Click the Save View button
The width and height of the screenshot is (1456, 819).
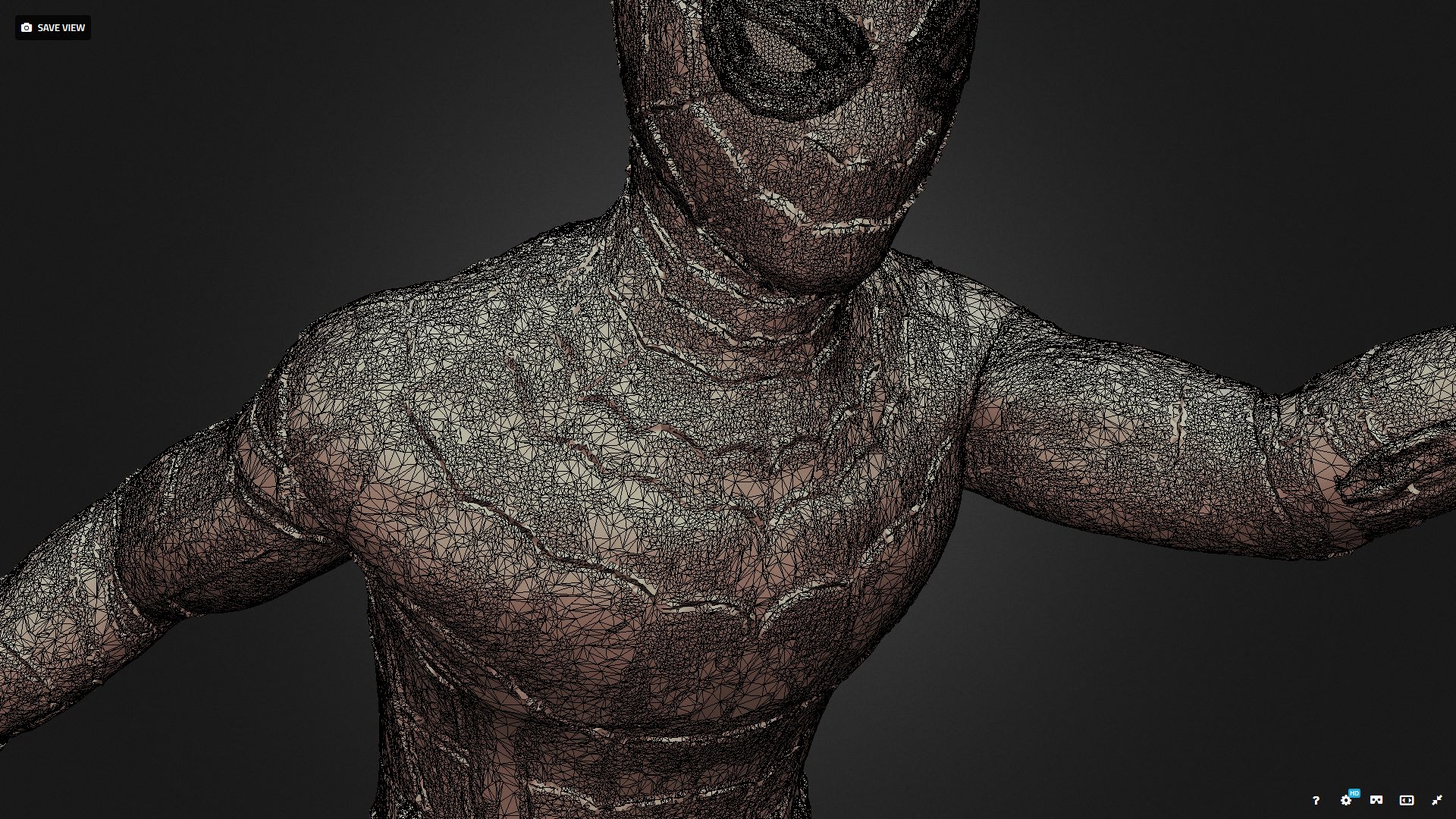(53, 28)
